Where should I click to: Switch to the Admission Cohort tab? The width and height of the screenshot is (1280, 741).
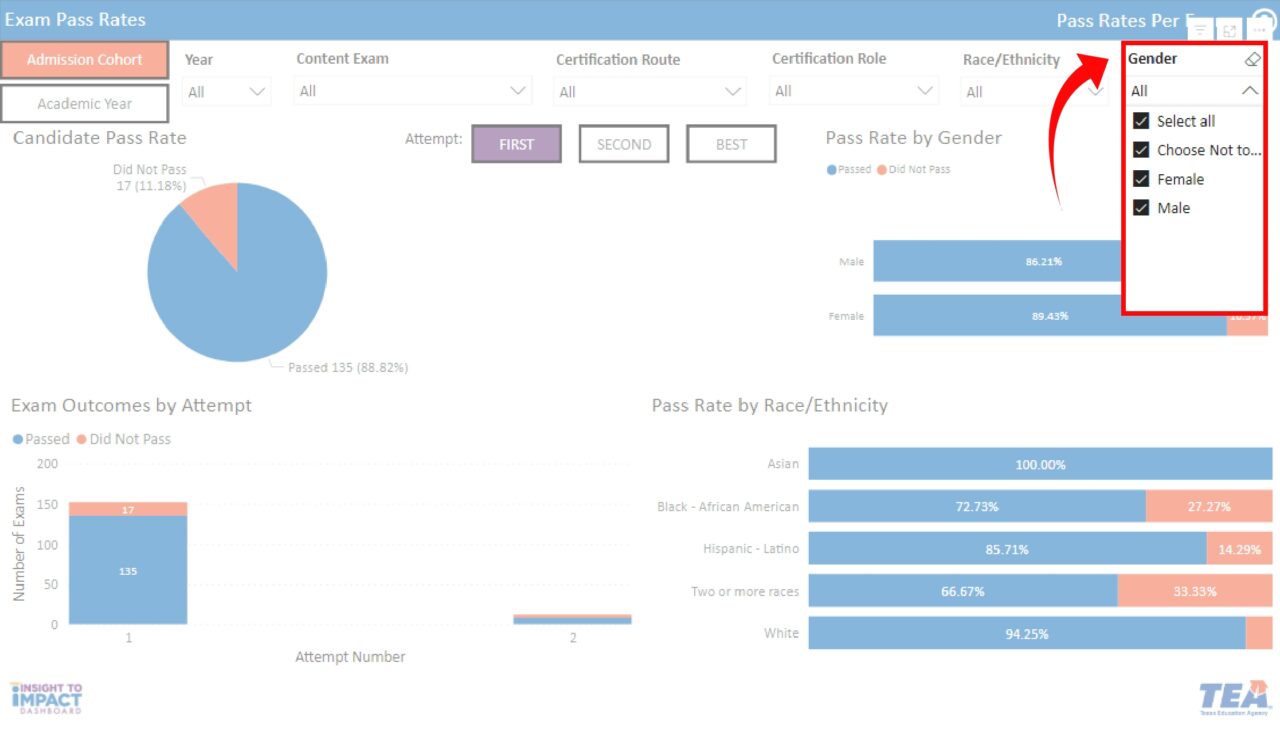[x=85, y=60]
